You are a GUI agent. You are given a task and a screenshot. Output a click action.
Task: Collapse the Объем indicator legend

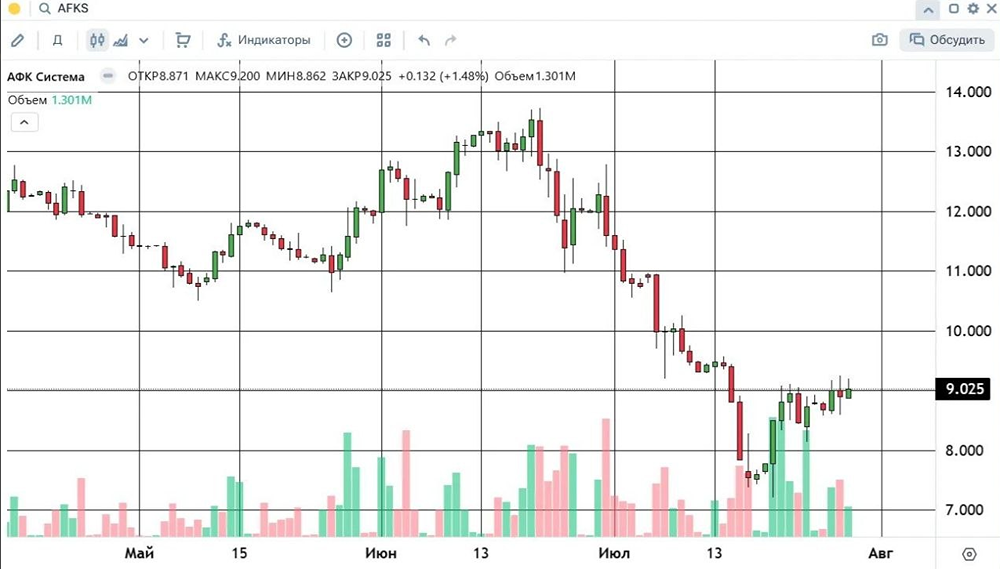click(x=24, y=122)
